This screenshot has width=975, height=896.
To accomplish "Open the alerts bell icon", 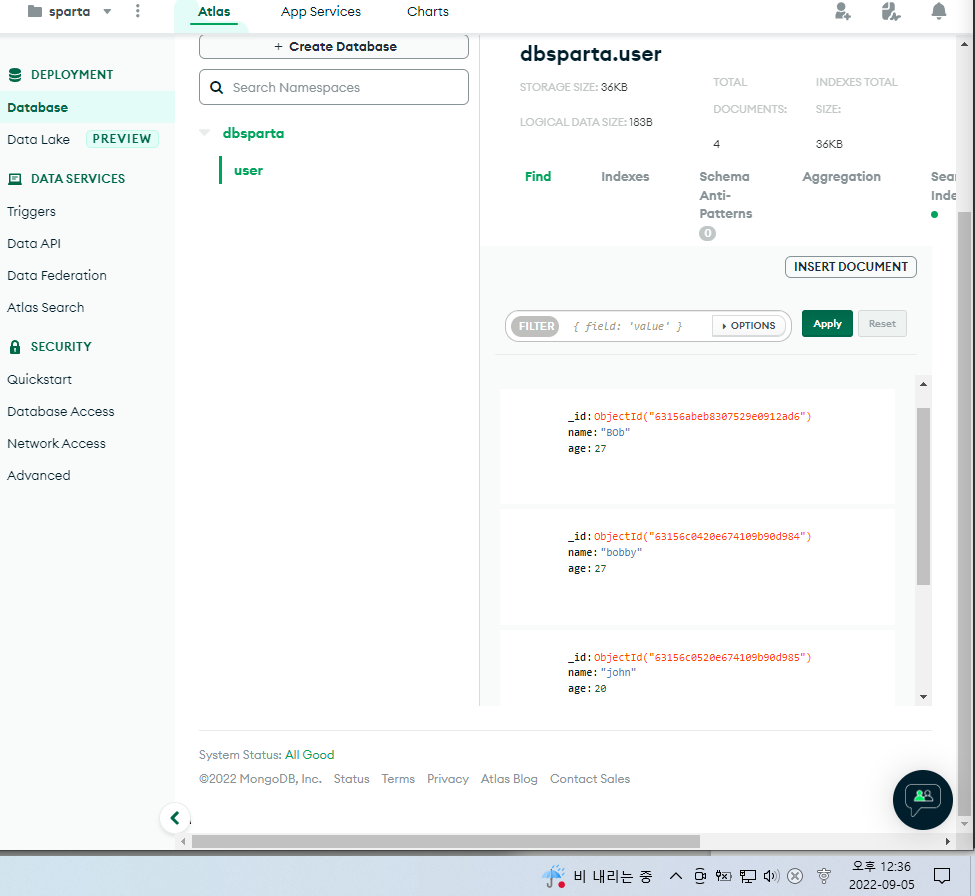I will click(x=939, y=11).
